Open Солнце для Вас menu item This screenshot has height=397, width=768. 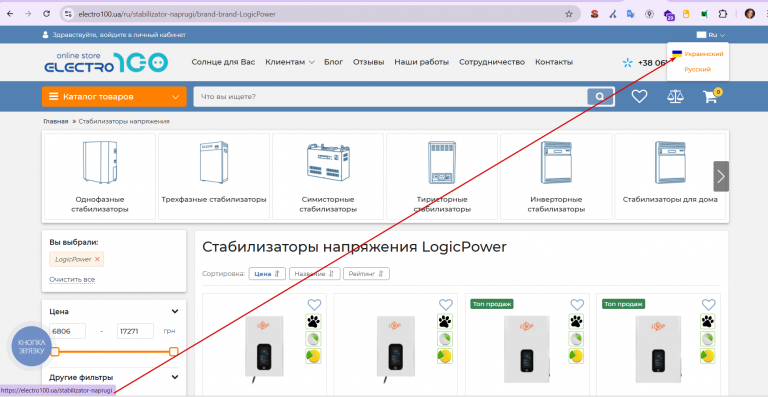click(x=223, y=62)
